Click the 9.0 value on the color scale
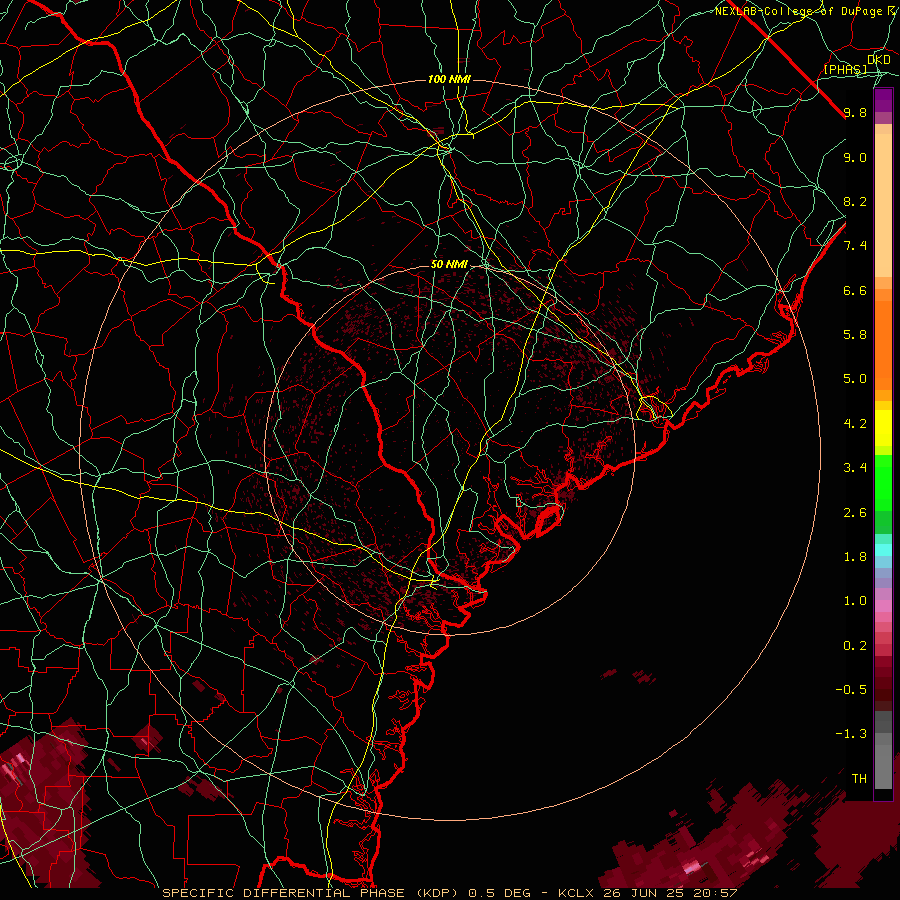The width and height of the screenshot is (900, 900). point(855,157)
